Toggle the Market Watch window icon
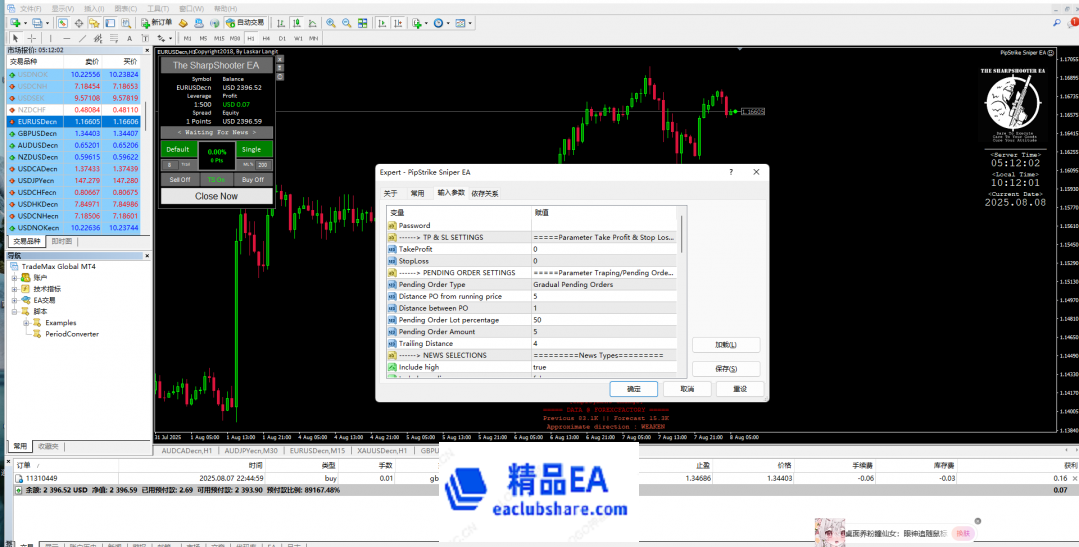The image size is (1079, 547). (x=63, y=23)
